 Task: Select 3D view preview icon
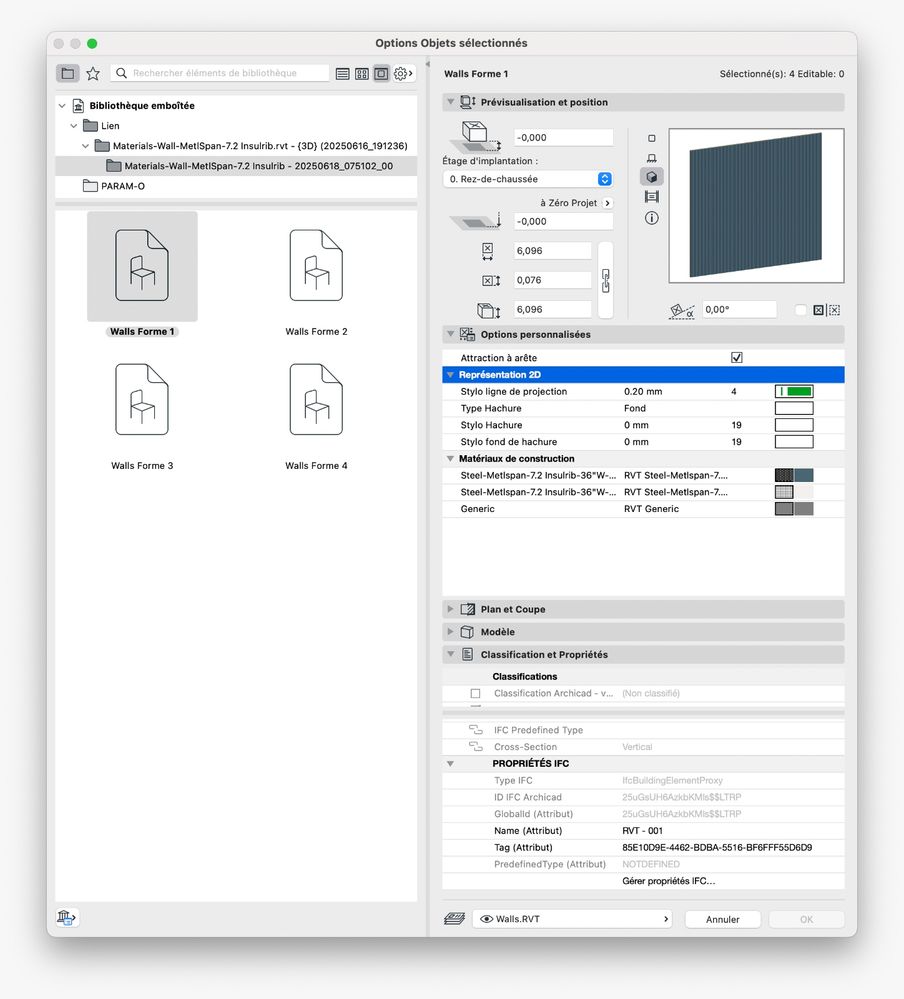point(651,176)
